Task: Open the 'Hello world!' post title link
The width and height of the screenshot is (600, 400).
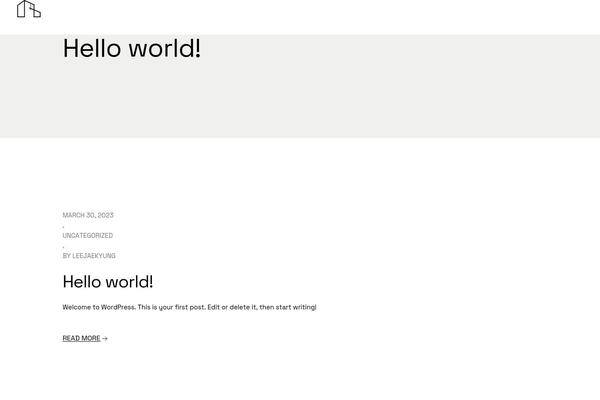Action: coord(108,282)
